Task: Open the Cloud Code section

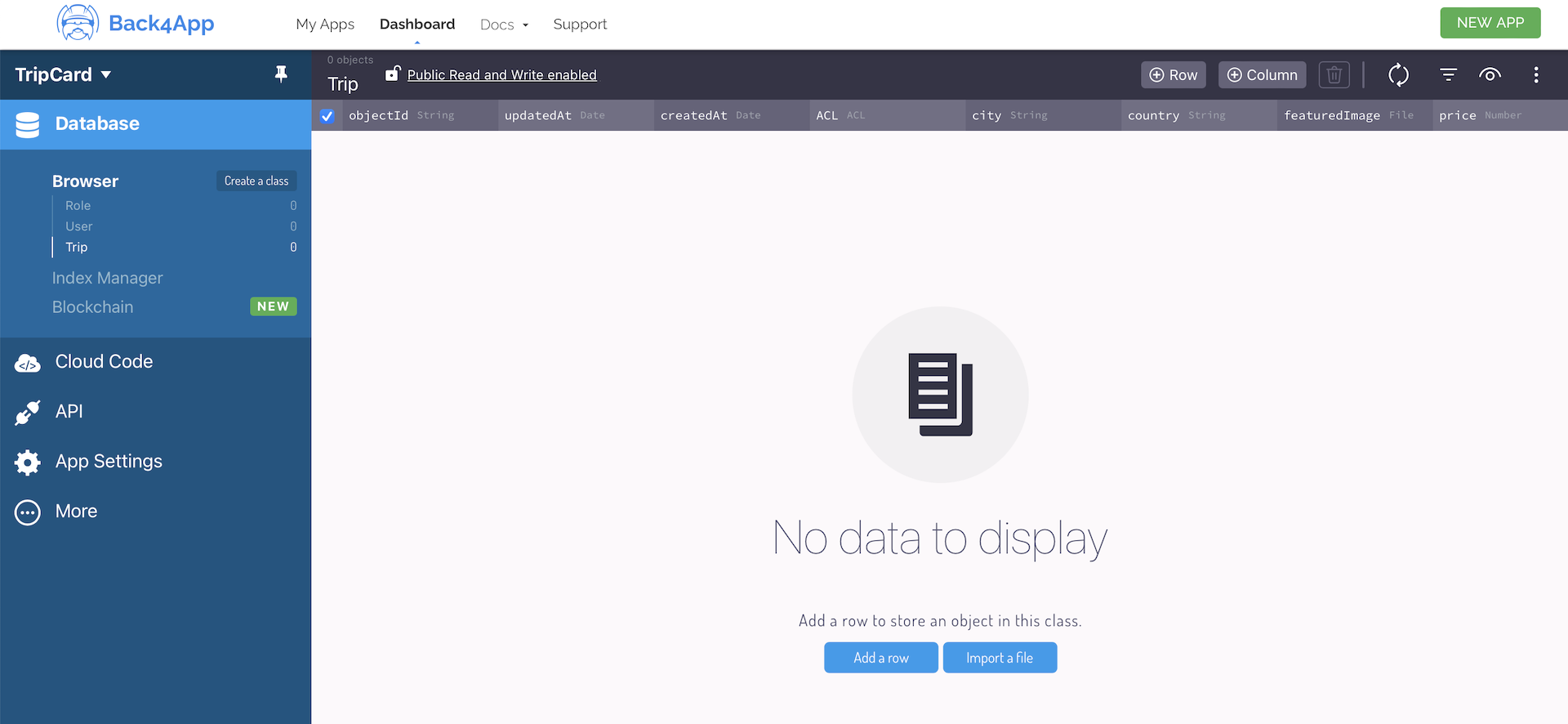Action: tap(104, 362)
